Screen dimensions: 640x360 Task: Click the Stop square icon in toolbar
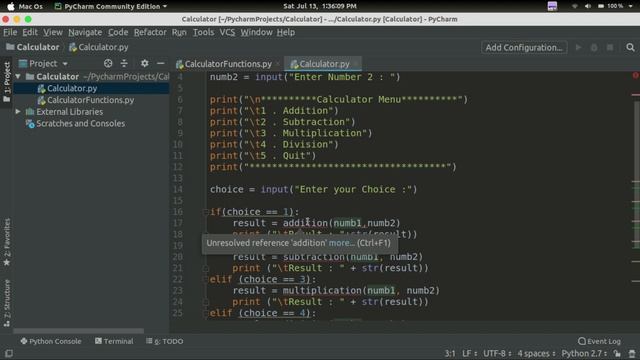tap(610, 47)
